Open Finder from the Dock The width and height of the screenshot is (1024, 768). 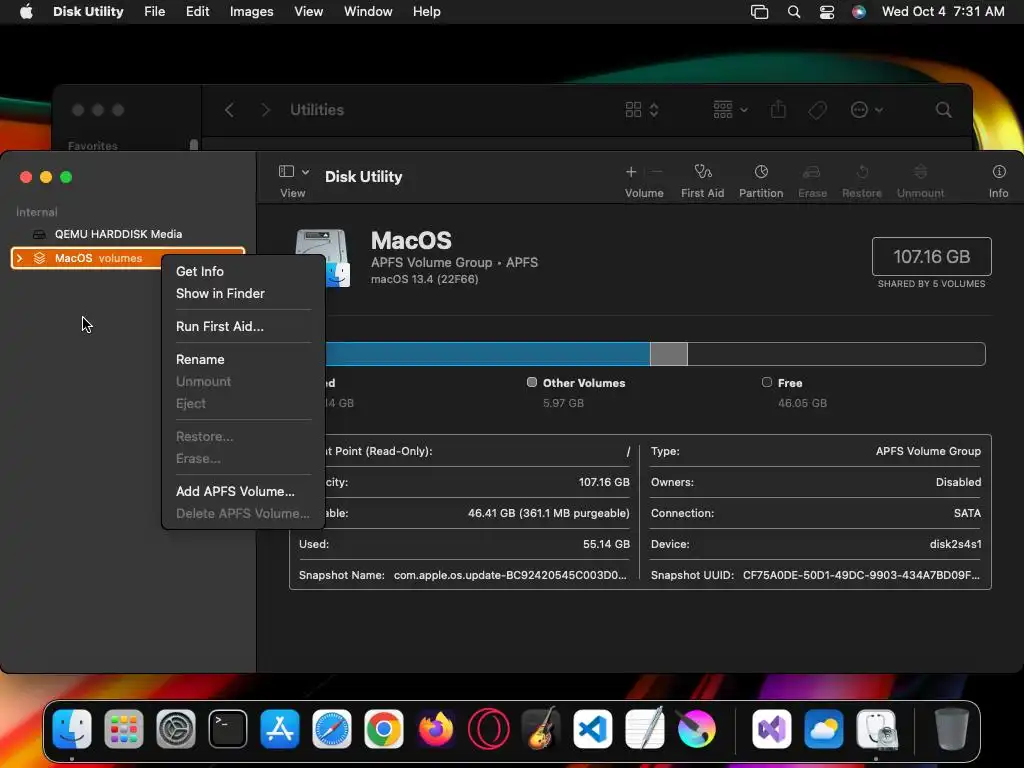(x=72, y=728)
